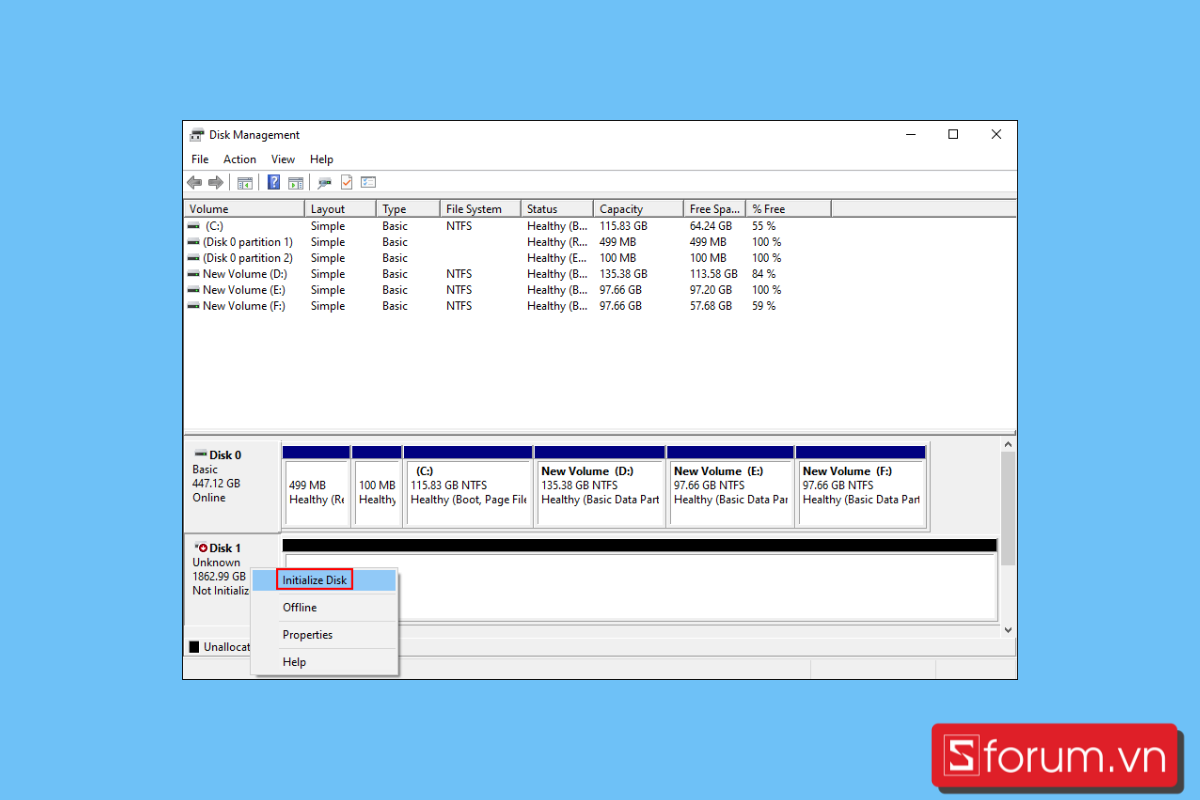The width and height of the screenshot is (1200, 800).
Task: Click the drive icon beside (C:) in volume list
Action: [x=193, y=226]
